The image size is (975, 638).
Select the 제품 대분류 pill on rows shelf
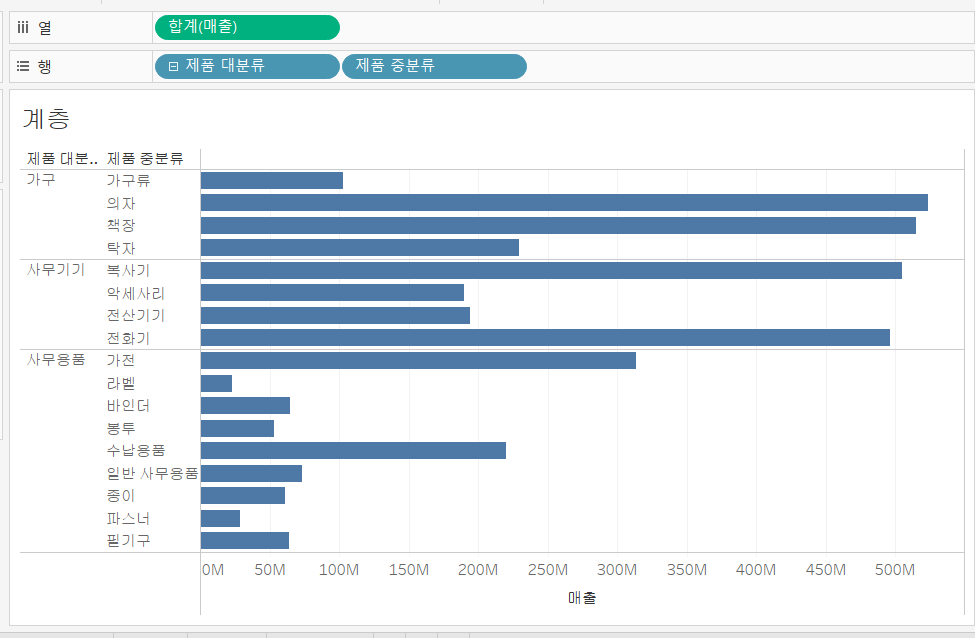(x=247, y=67)
